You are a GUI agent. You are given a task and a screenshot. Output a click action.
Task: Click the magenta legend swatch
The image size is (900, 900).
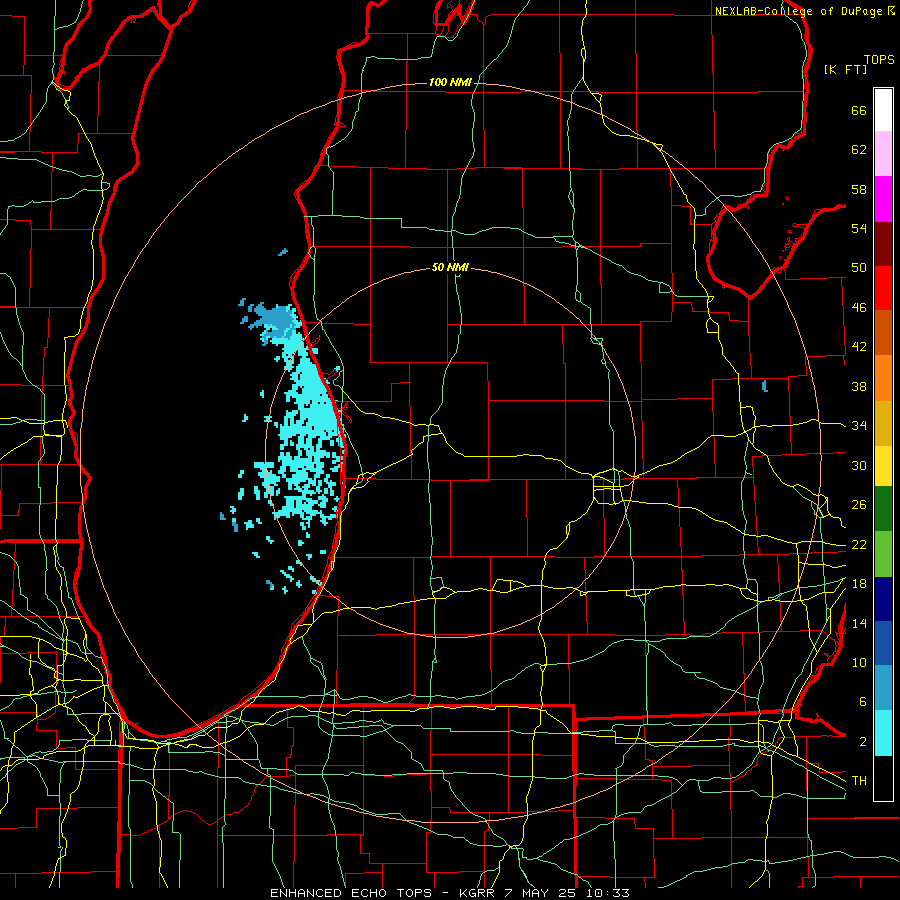pyautogui.click(x=883, y=199)
